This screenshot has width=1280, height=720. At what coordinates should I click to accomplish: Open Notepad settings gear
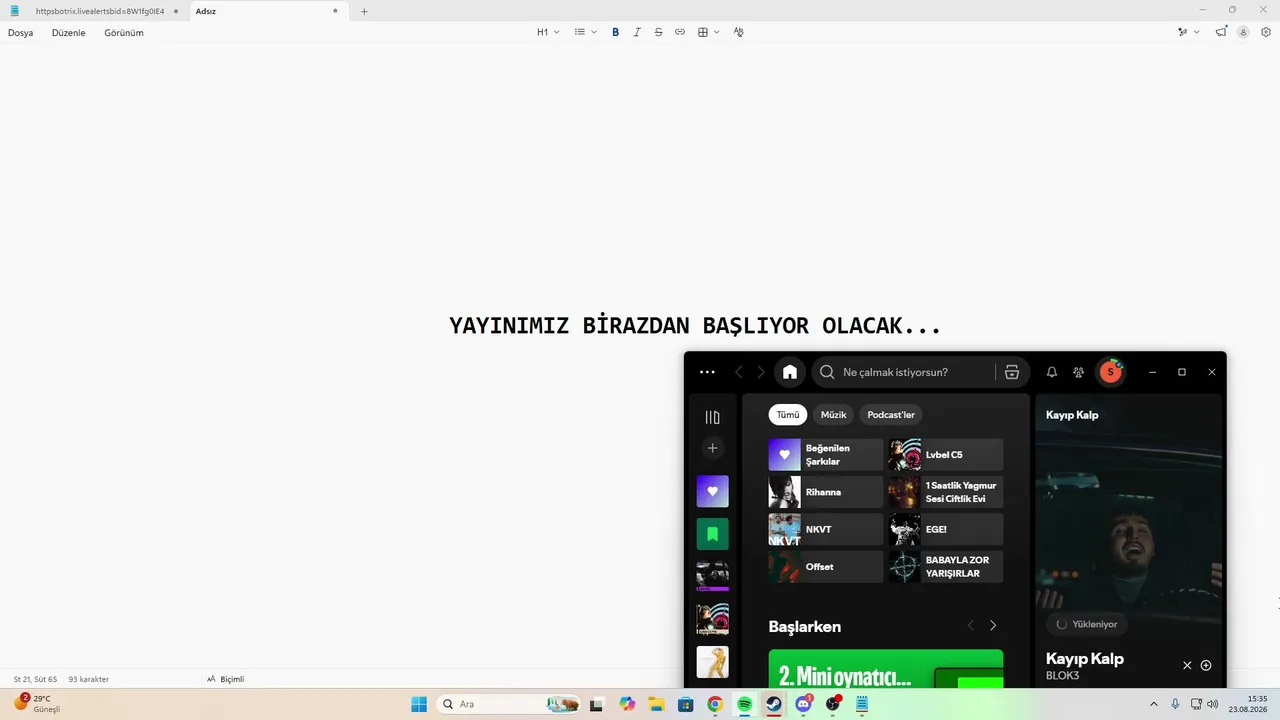[x=1266, y=32]
